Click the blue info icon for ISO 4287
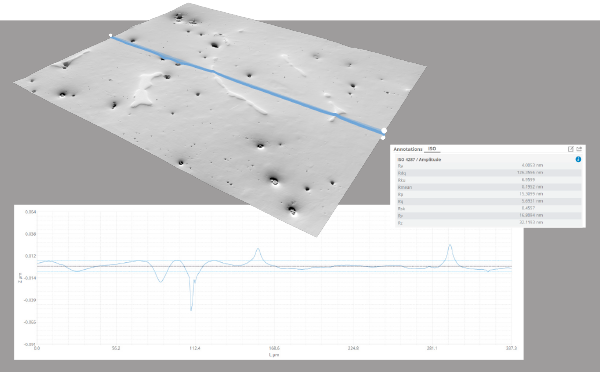This screenshot has height=372, width=600. (578, 159)
